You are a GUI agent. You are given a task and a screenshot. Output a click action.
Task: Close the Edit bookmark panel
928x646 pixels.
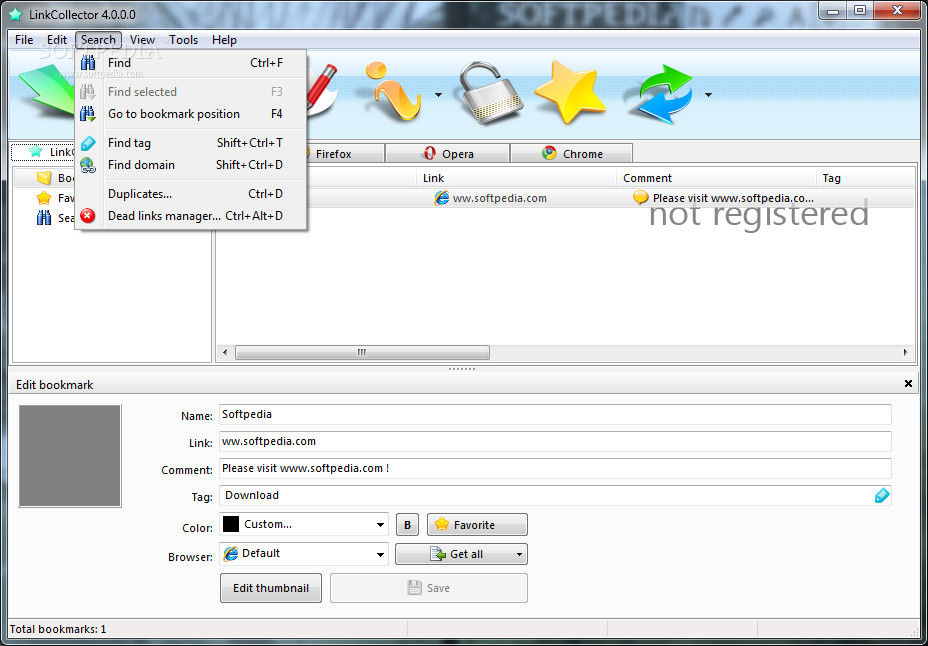click(908, 384)
